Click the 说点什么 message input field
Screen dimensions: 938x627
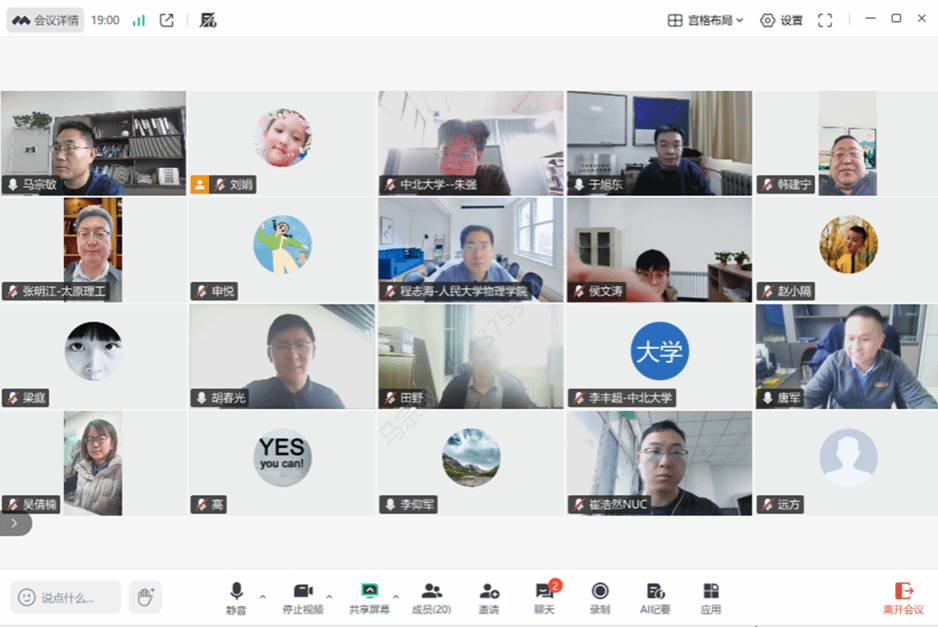pos(67,597)
